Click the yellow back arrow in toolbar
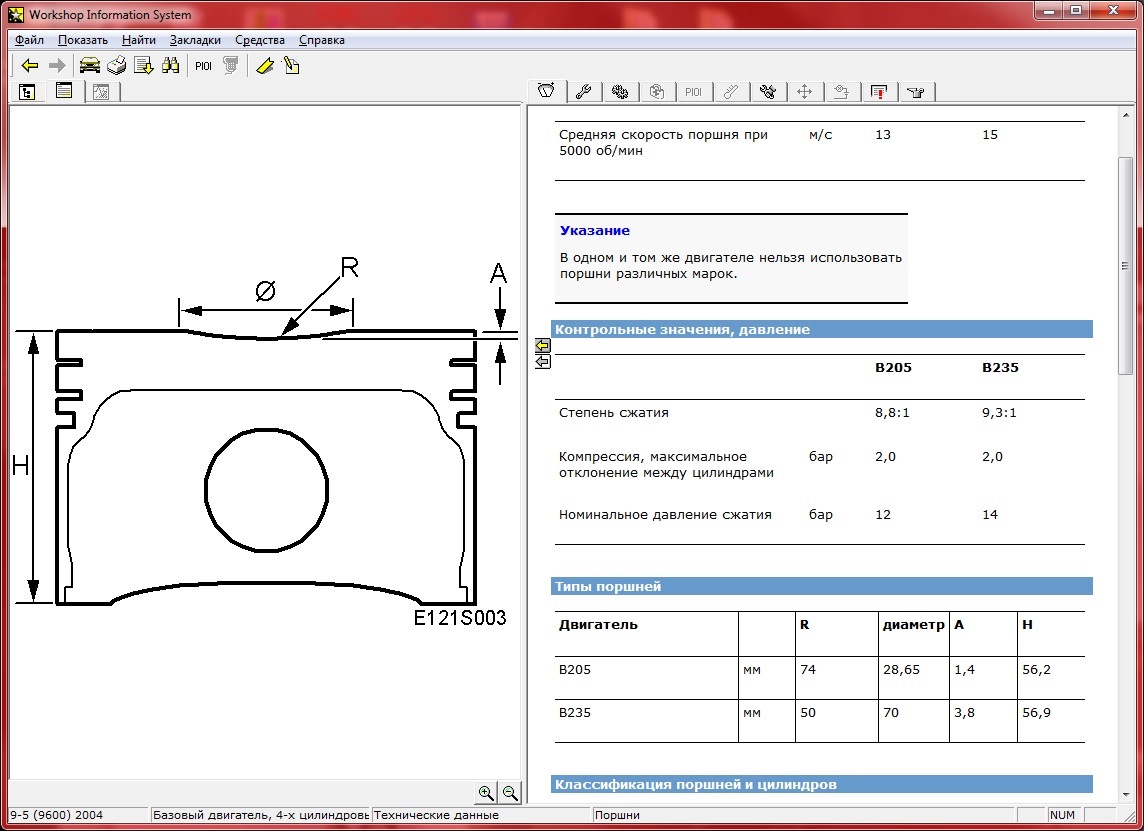This screenshot has height=831, width=1144. [30, 66]
